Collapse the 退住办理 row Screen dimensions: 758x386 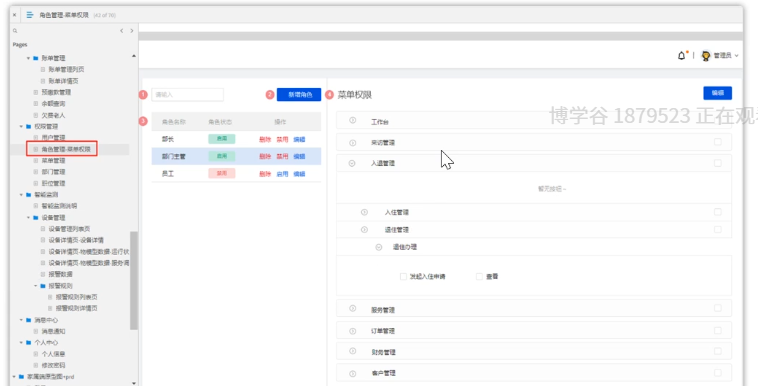click(x=379, y=247)
